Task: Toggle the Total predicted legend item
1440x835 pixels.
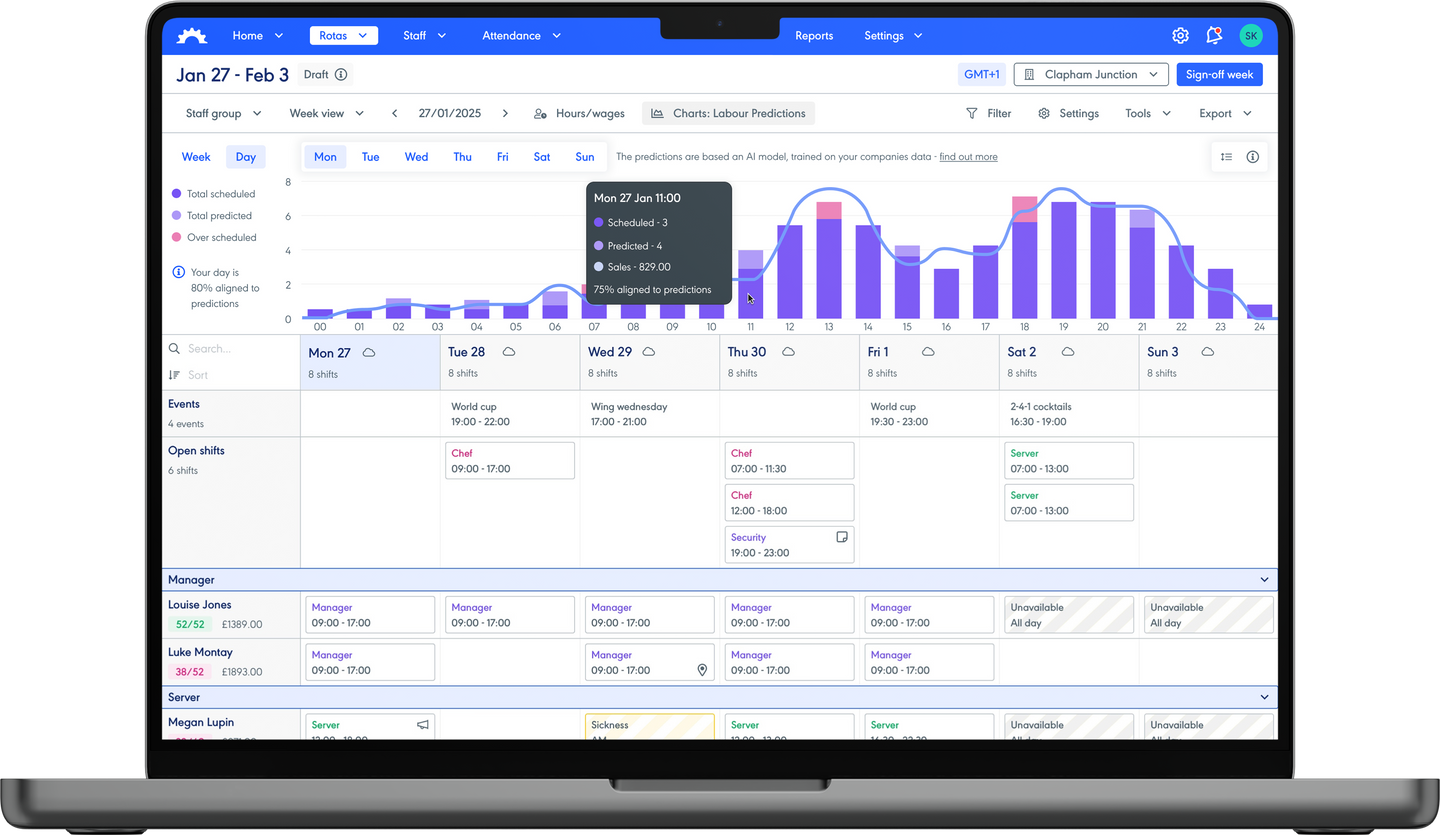Action: (222, 215)
